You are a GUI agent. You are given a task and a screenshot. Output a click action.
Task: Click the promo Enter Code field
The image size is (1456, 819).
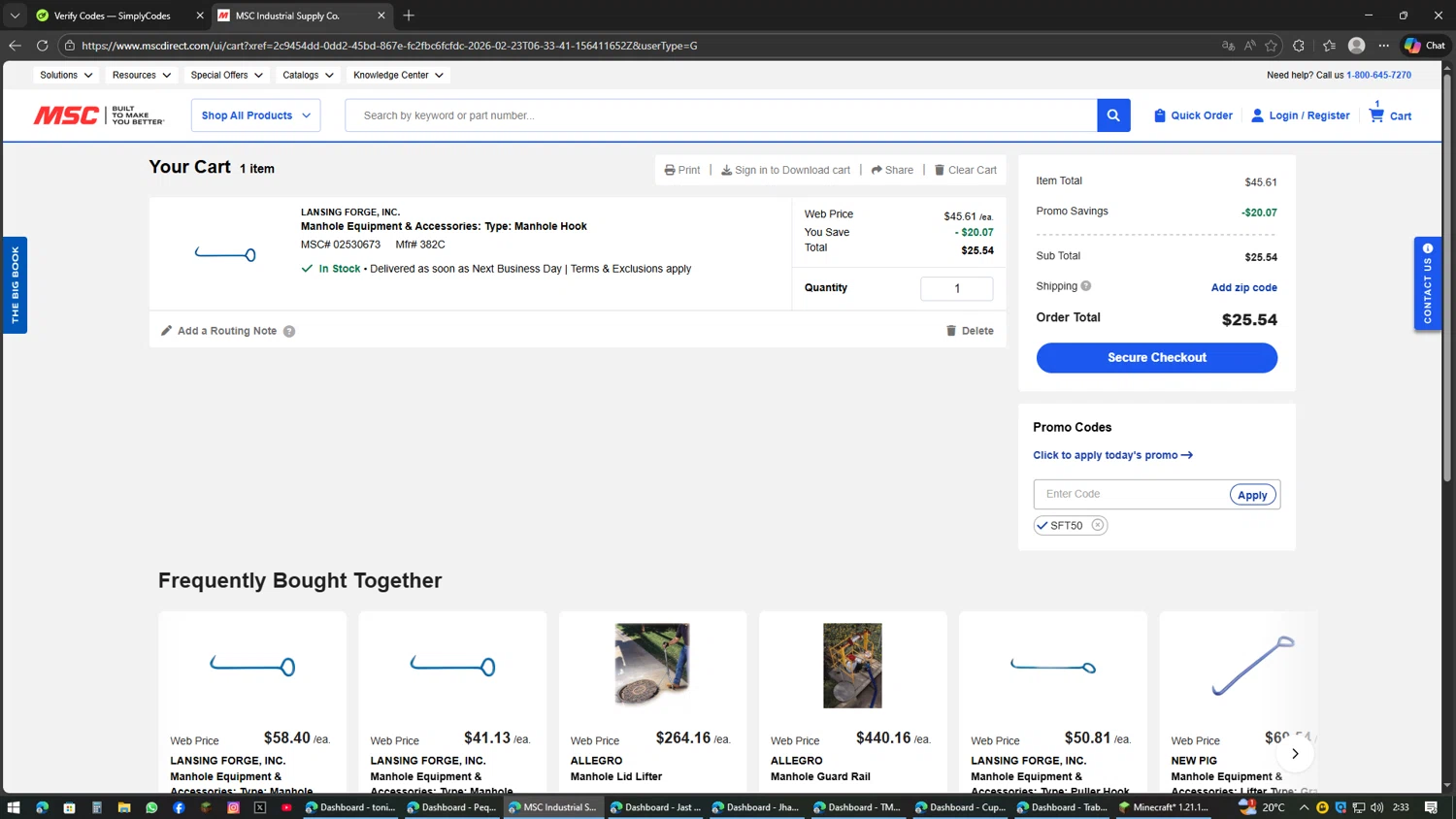point(1131,495)
